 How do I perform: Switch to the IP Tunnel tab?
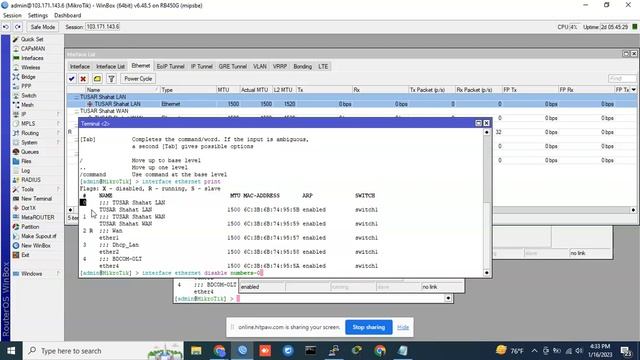202,67
